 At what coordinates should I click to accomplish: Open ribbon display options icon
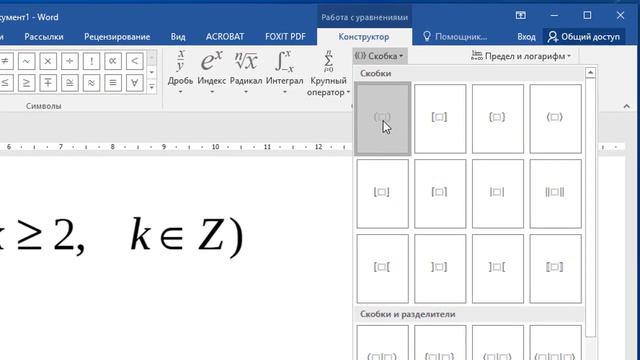tap(520, 16)
